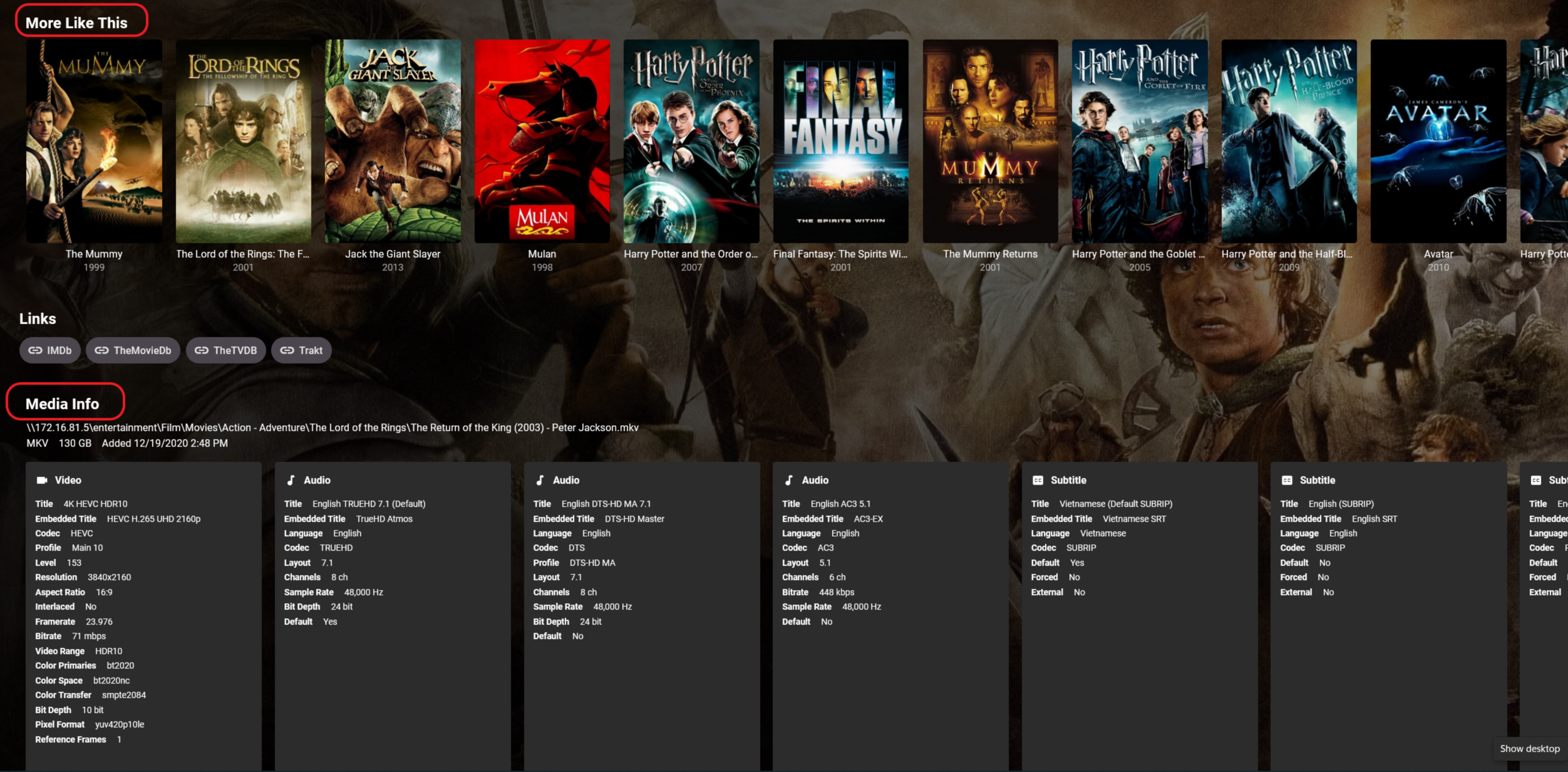Click the English SRT embedded title

tap(1374, 519)
